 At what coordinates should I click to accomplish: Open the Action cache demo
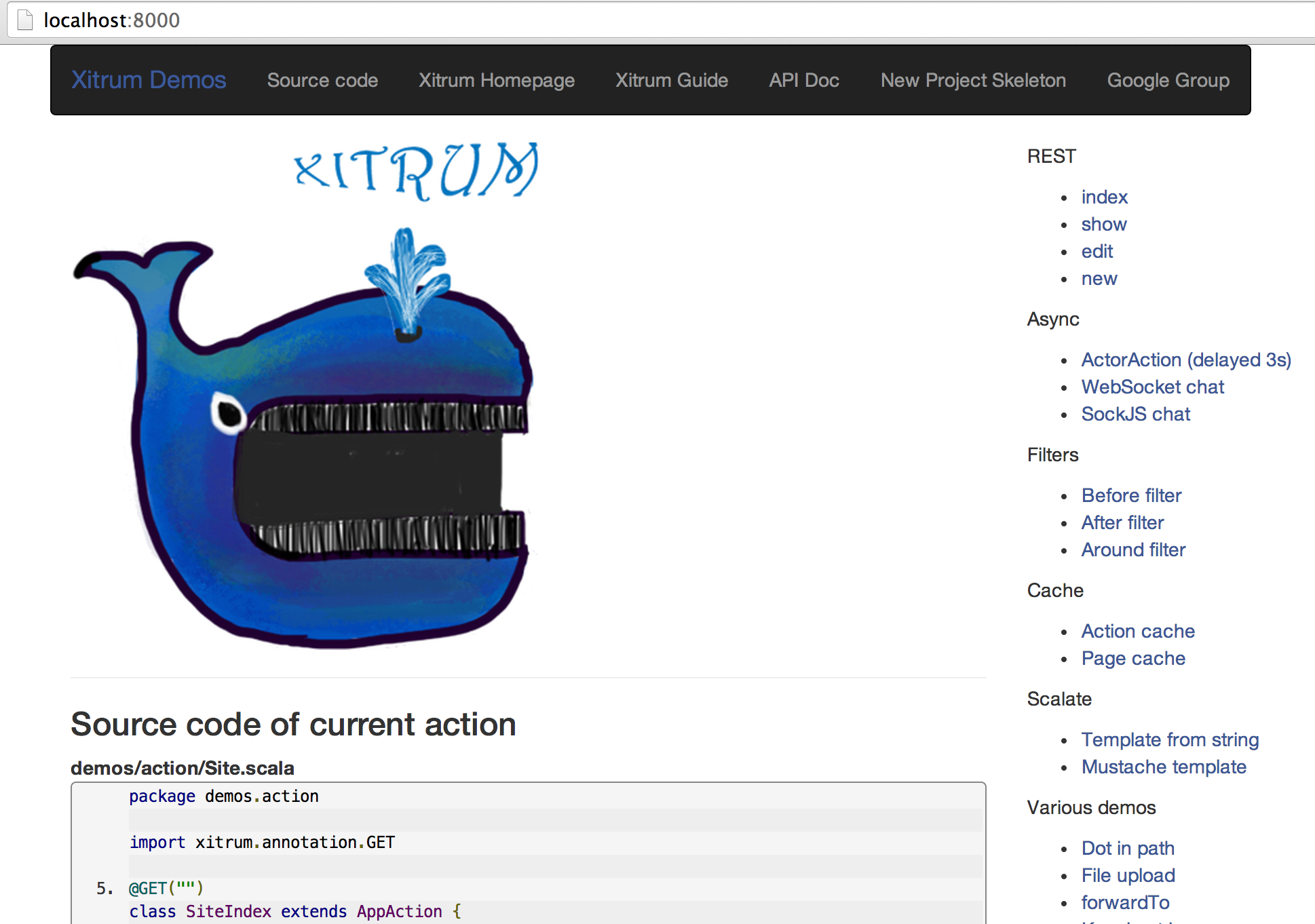pos(1138,631)
